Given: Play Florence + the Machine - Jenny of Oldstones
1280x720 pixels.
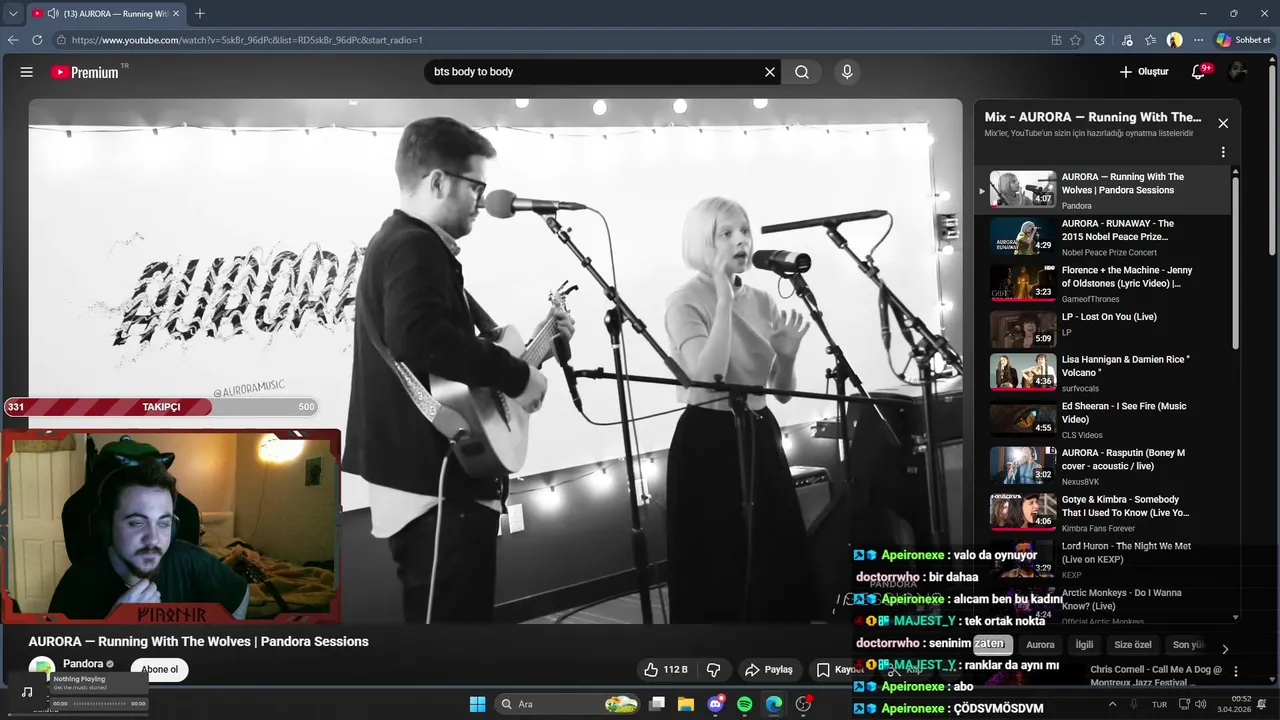Looking at the screenshot, I should point(1105,284).
